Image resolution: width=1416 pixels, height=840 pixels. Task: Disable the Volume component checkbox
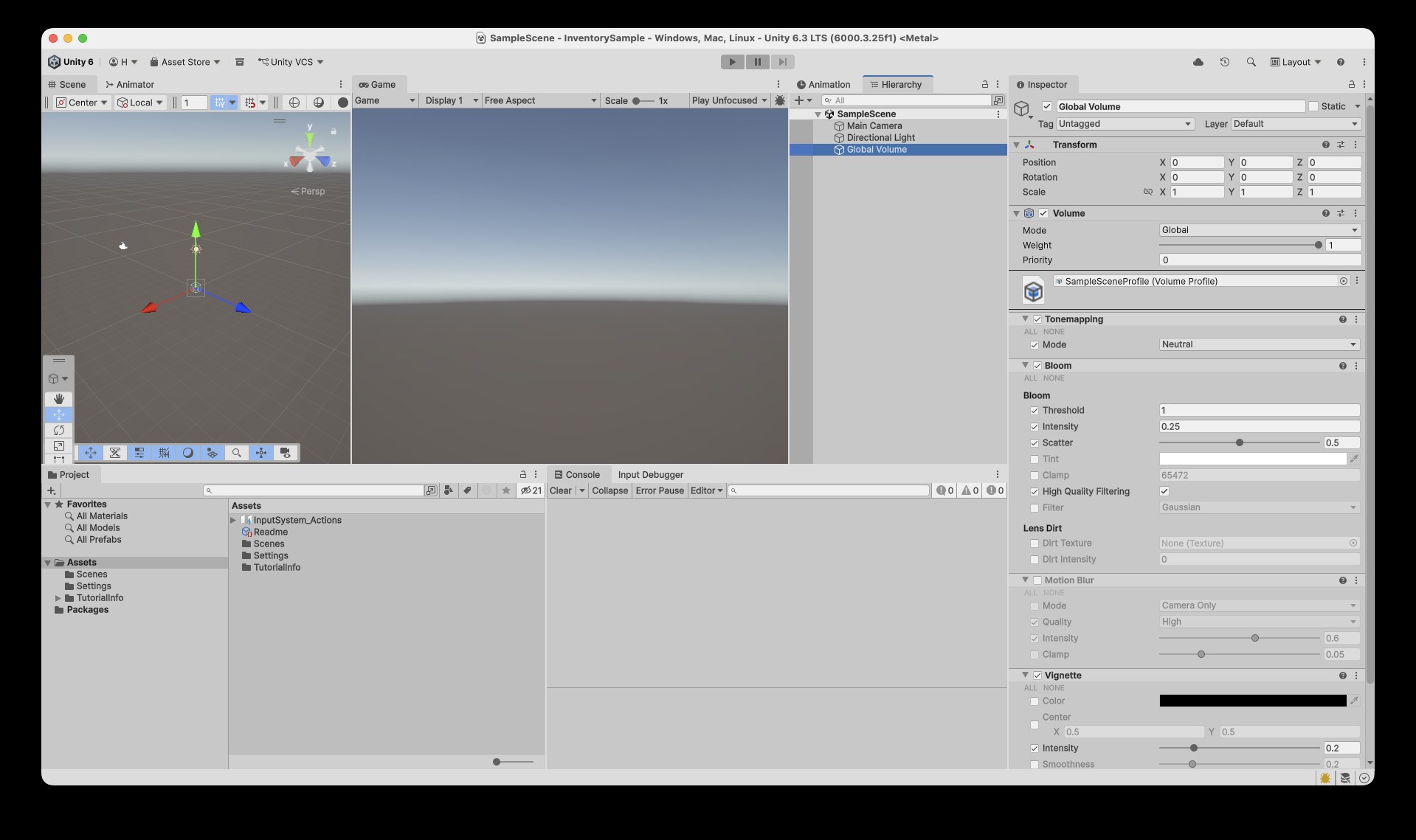[1043, 213]
